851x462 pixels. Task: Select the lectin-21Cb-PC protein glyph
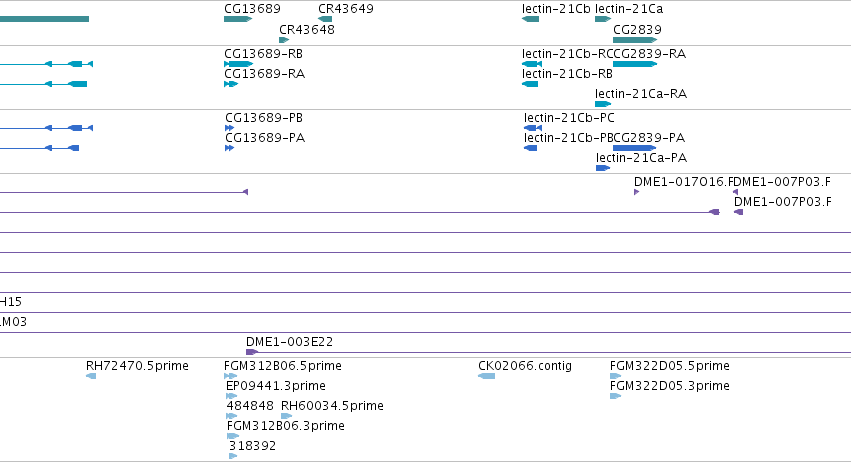533,128
